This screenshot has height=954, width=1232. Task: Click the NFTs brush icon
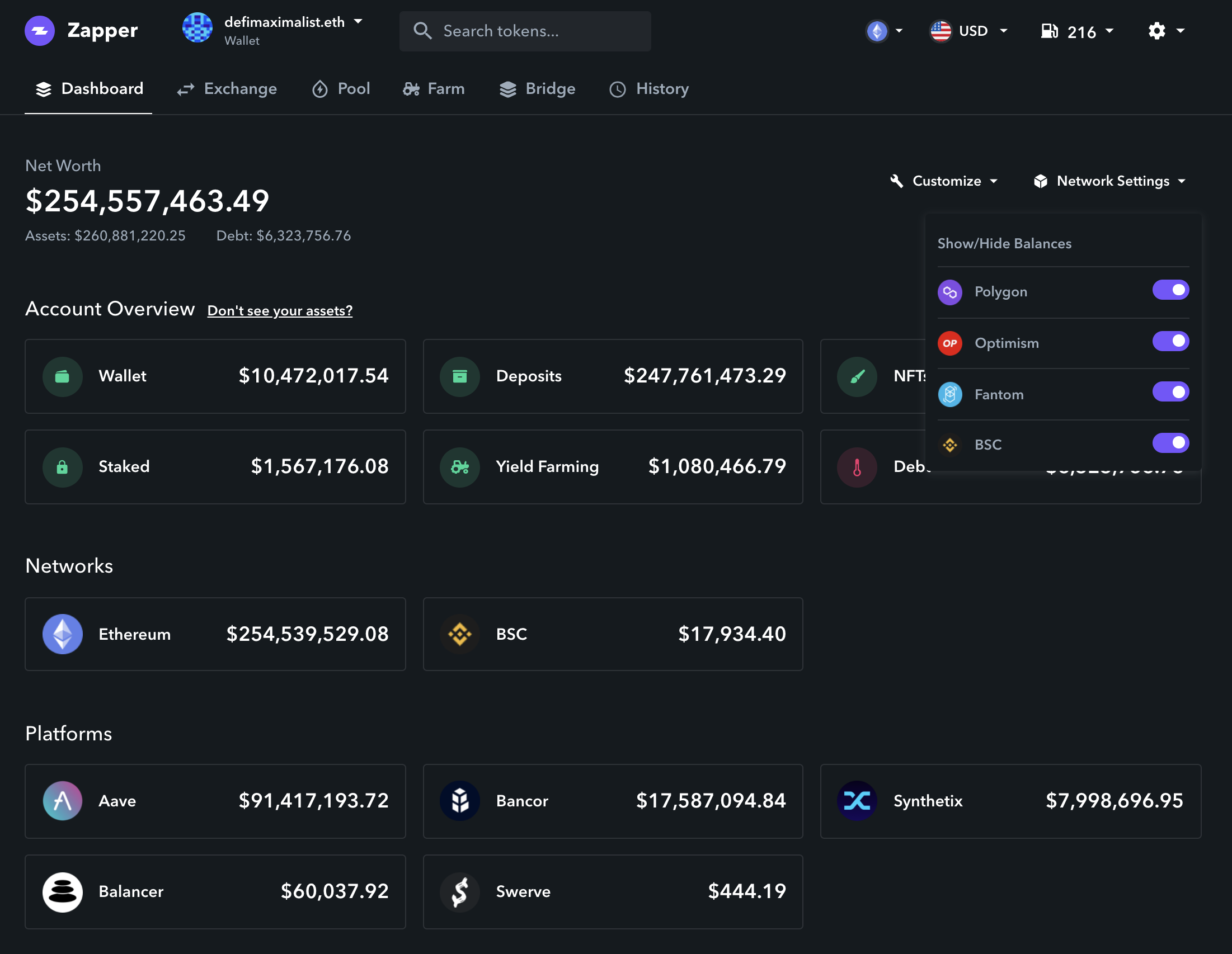(857, 377)
